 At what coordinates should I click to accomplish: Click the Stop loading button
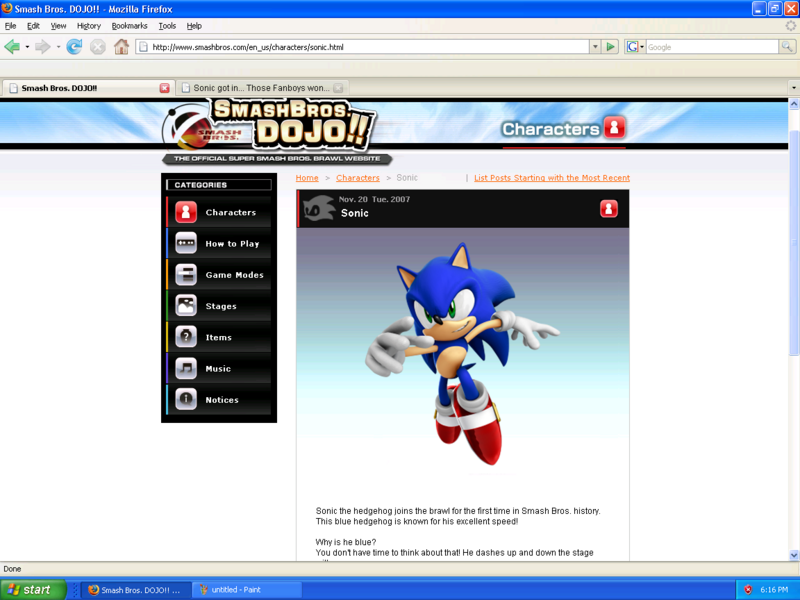[x=98, y=47]
